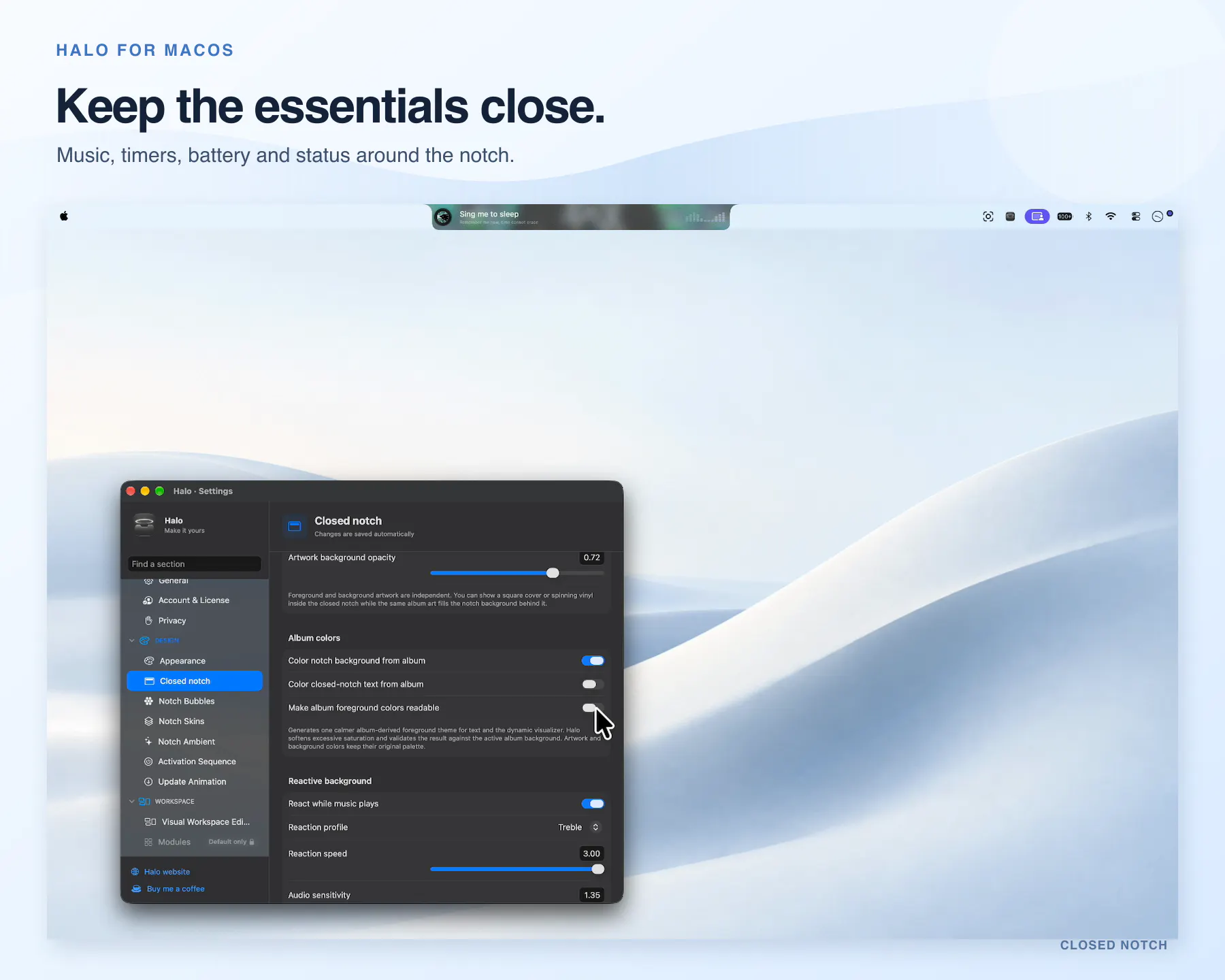The height and width of the screenshot is (980, 1225).
Task: Click the clock icon in menu bar
Action: (1158, 216)
